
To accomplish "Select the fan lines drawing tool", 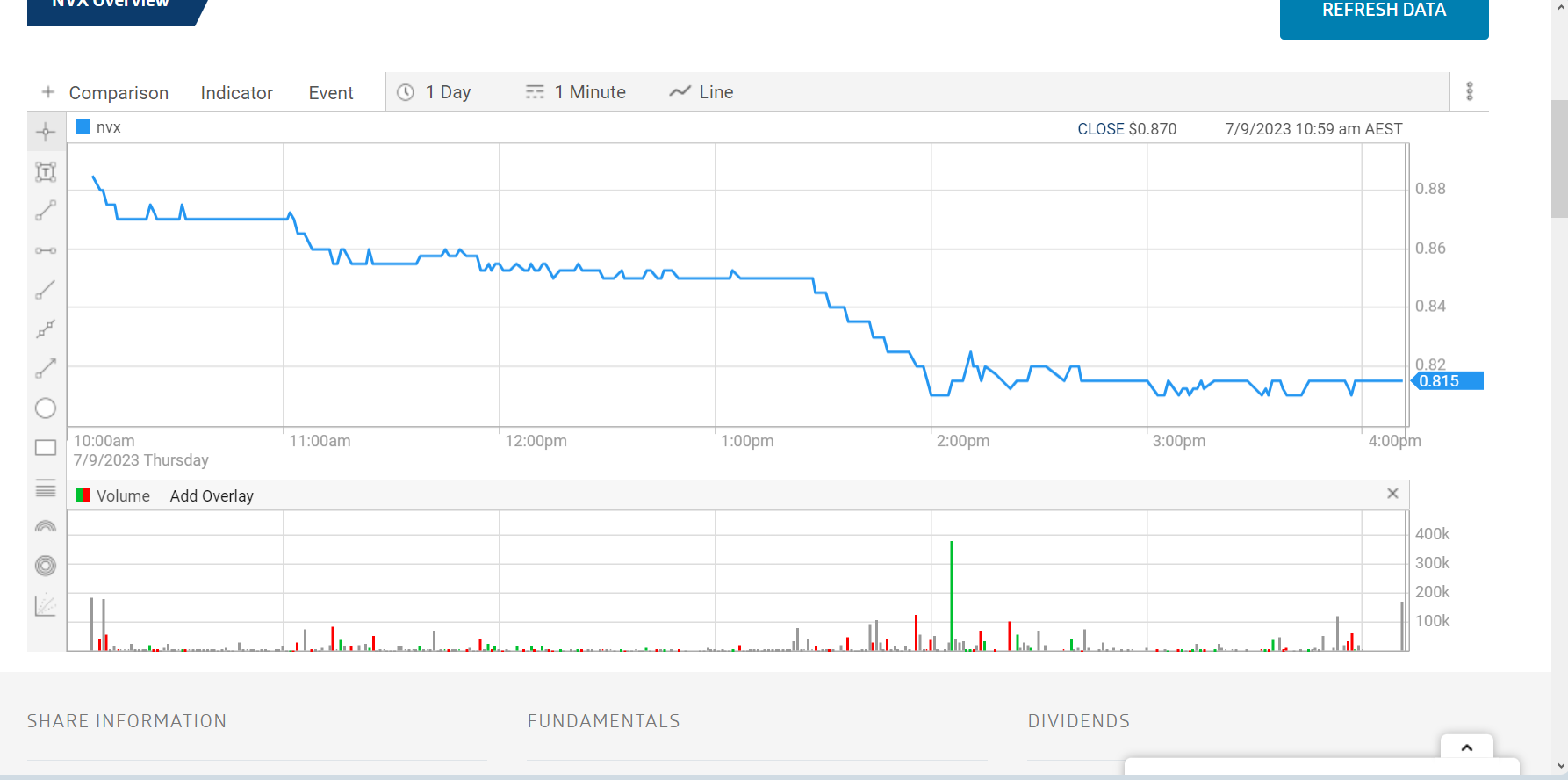I will (x=46, y=605).
